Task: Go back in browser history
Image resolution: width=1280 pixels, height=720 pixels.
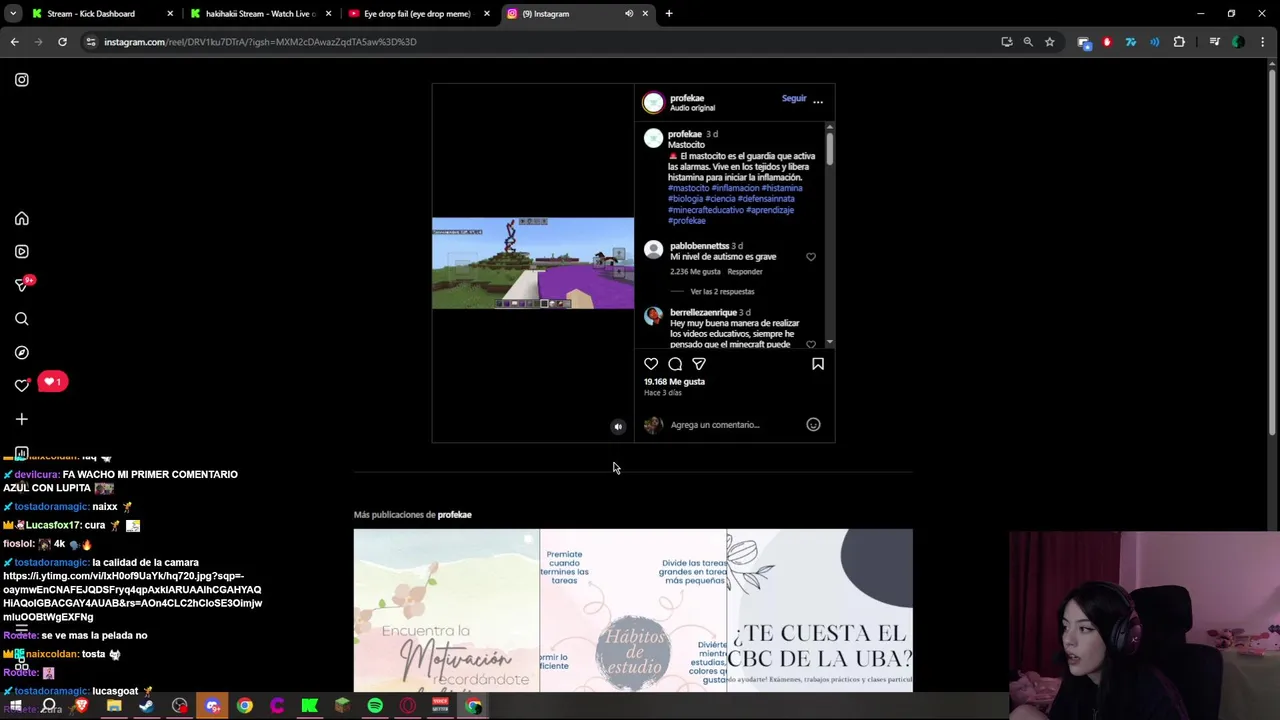Action: (14, 42)
